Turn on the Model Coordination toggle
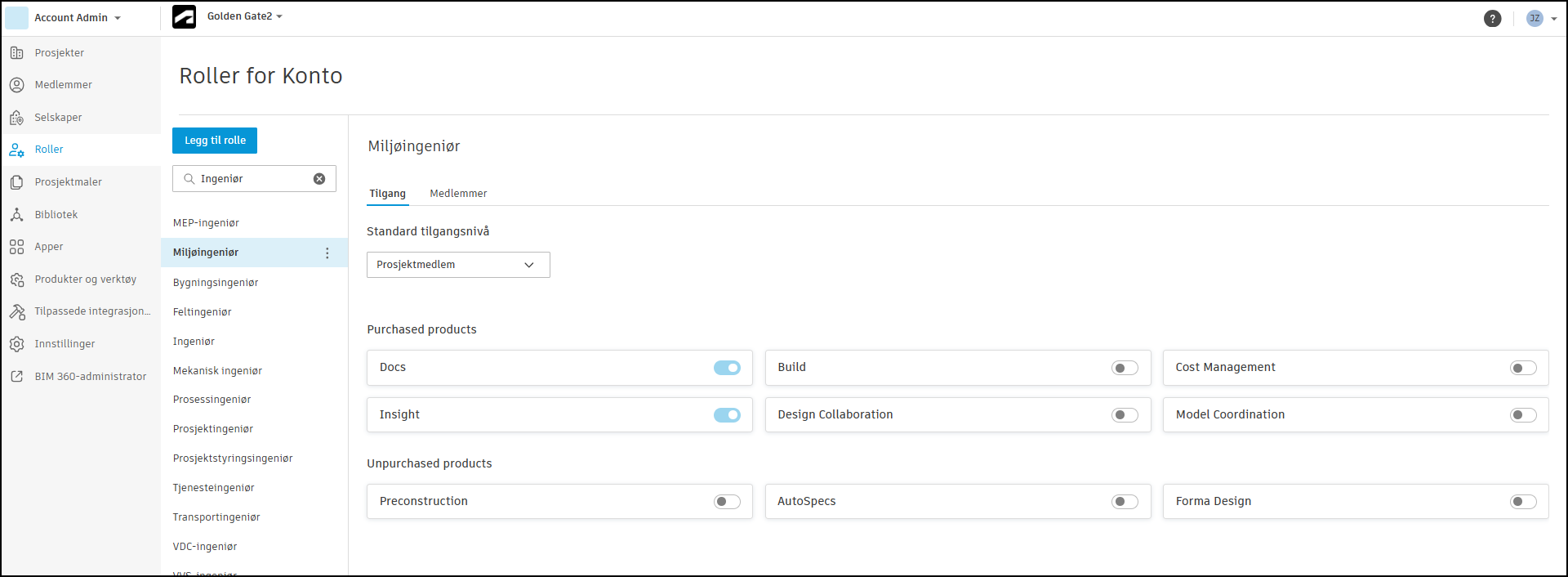Image resolution: width=1568 pixels, height=577 pixels. [1523, 415]
